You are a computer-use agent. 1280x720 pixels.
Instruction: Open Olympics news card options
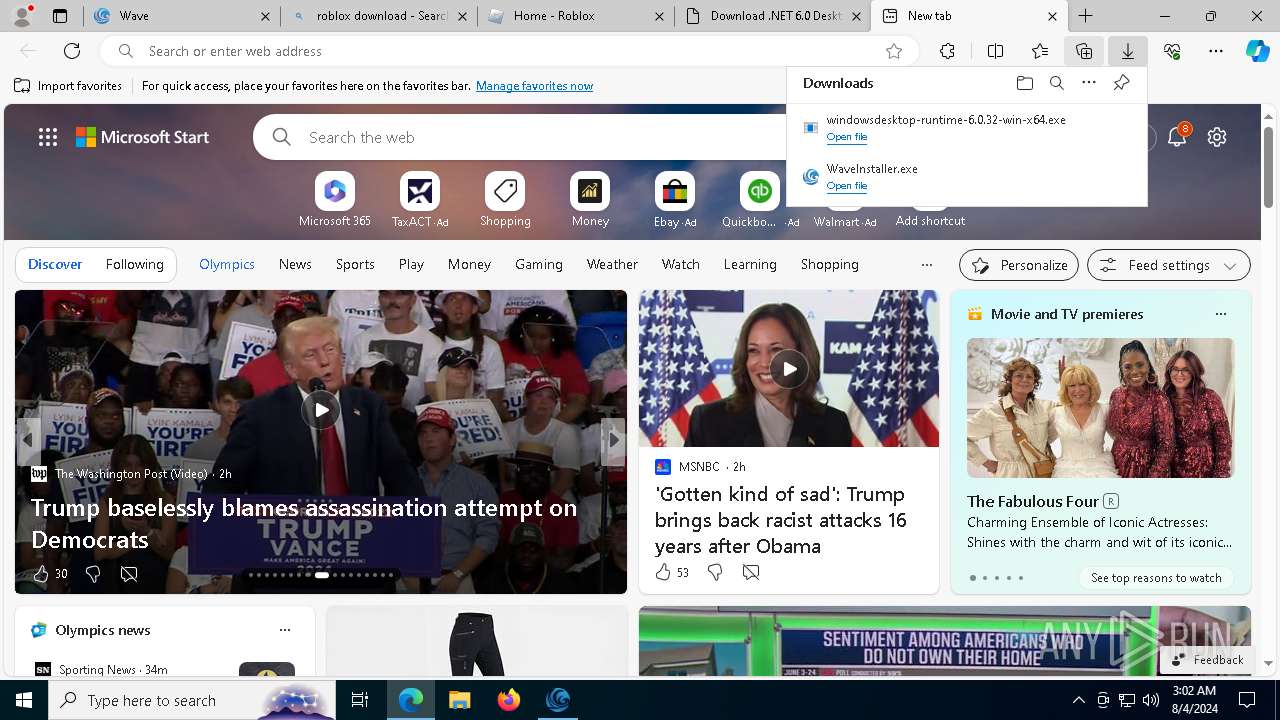tap(285, 630)
